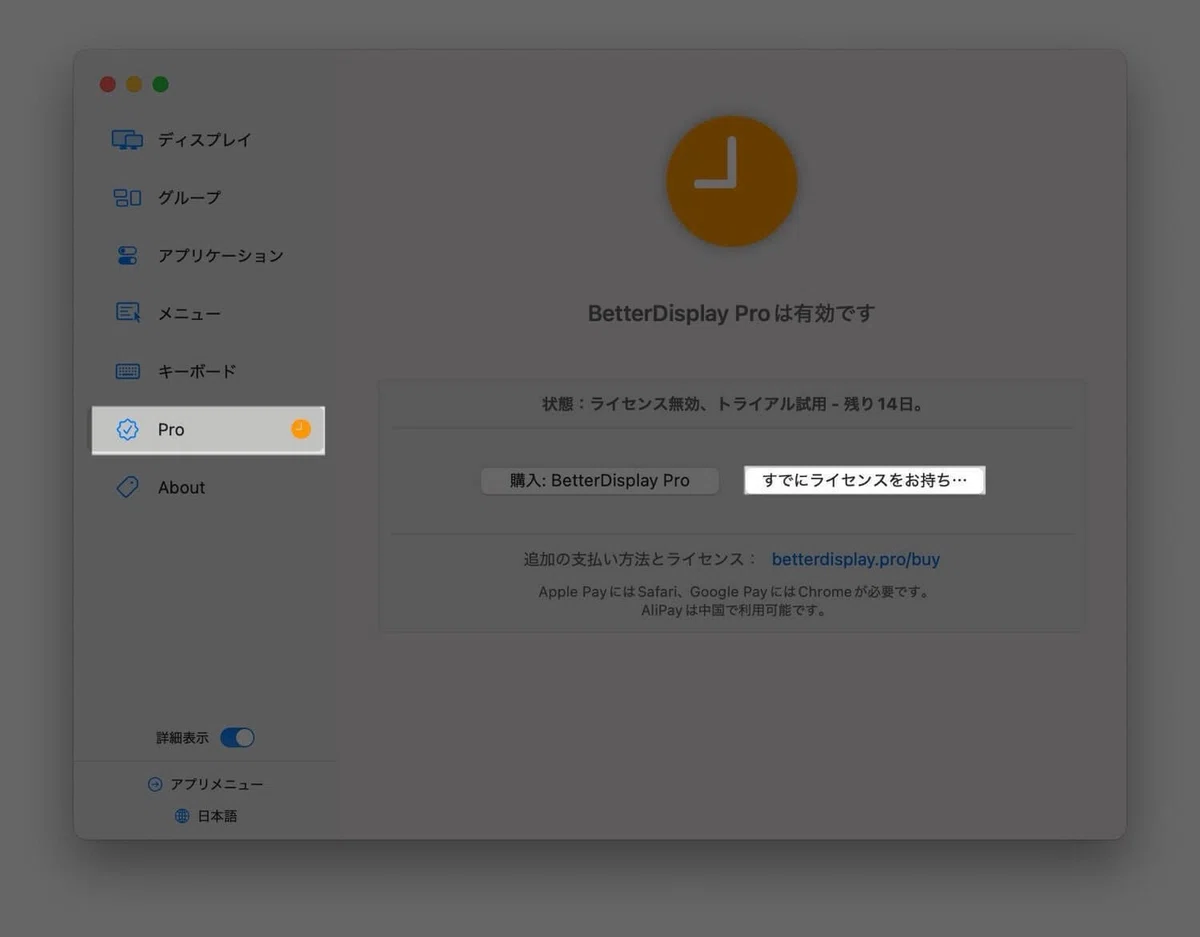Screen dimensions: 1200x937
Task: Close the window with the red button
Action: 108,85
